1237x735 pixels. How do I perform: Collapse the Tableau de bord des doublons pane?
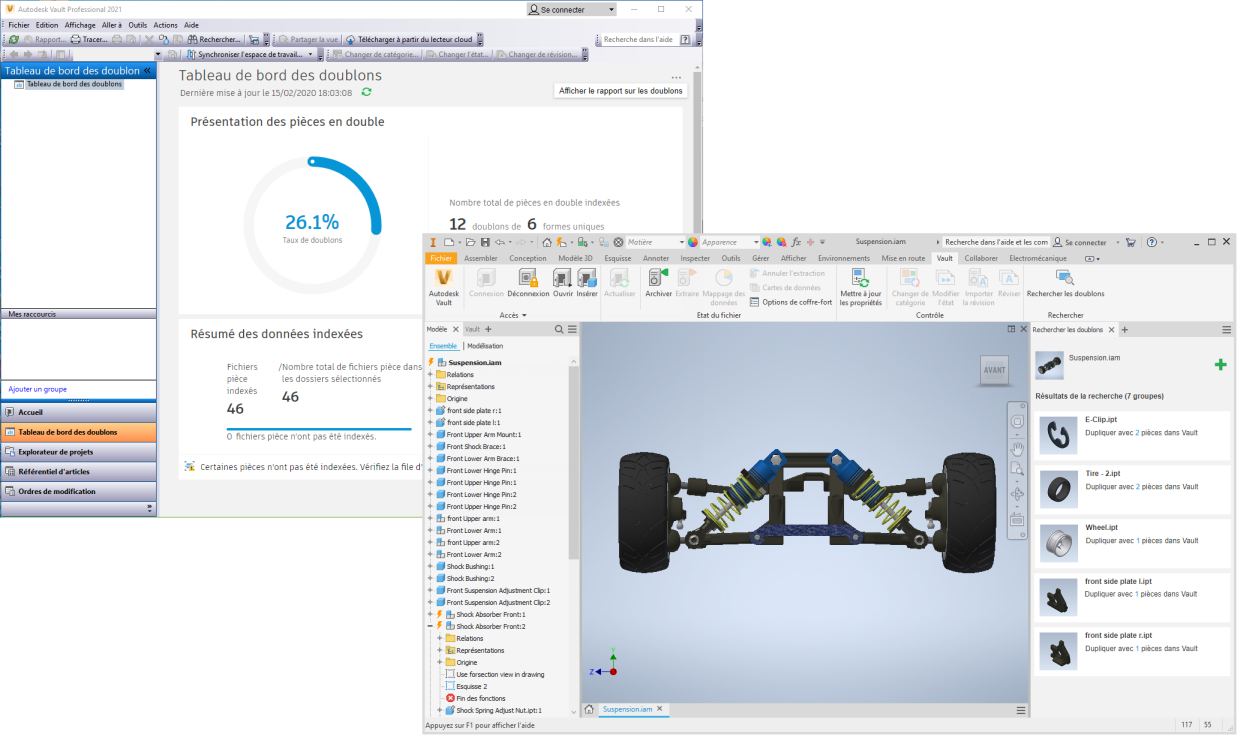(147, 71)
